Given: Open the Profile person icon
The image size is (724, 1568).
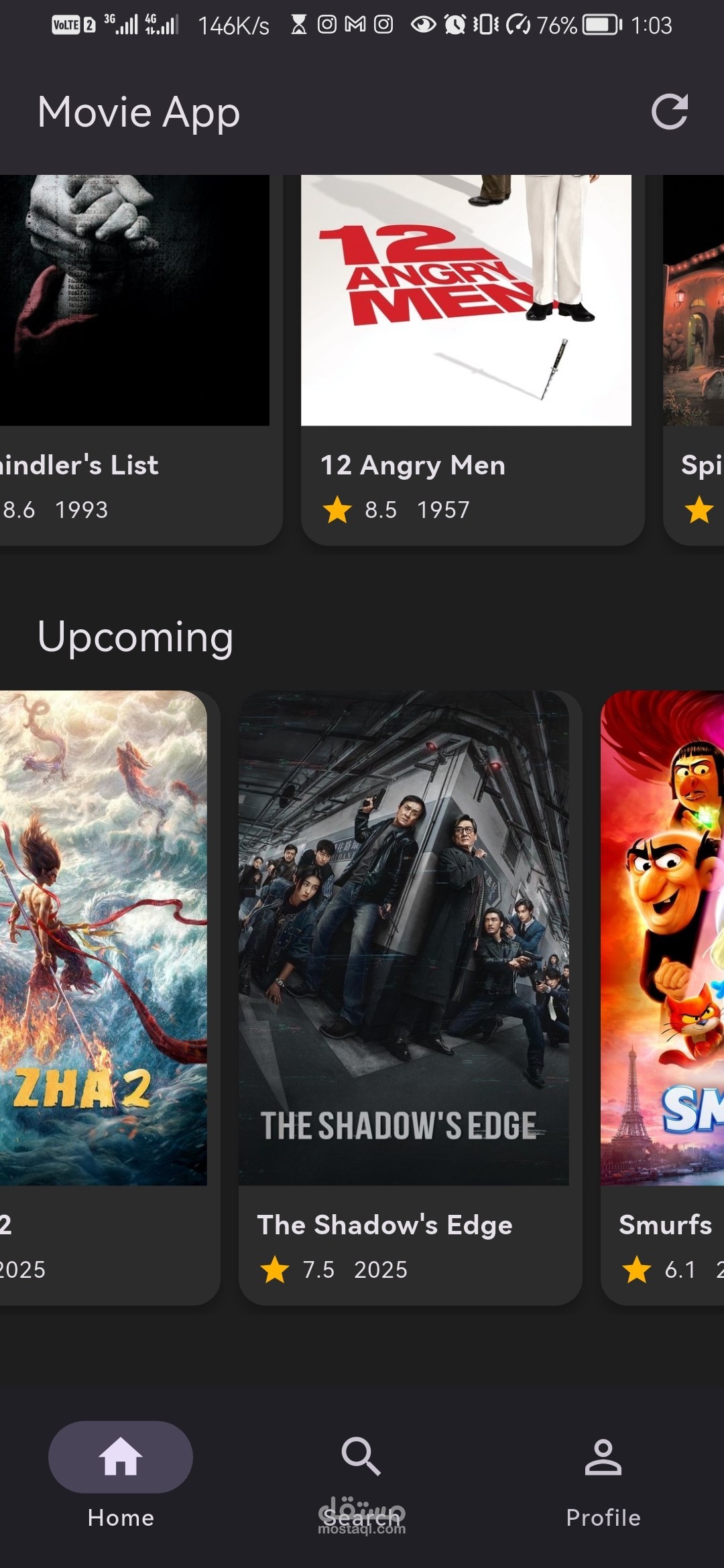Looking at the screenshot, I should coord(603,1457).
